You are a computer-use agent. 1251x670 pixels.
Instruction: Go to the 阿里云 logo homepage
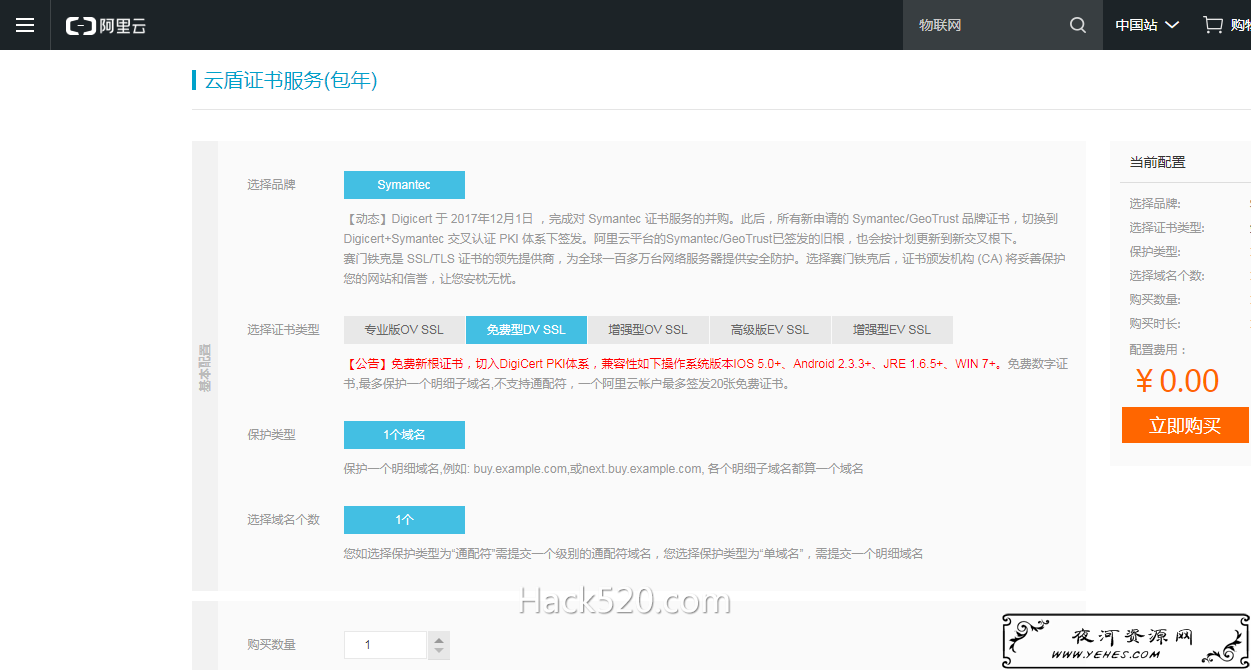pos(106,26)
